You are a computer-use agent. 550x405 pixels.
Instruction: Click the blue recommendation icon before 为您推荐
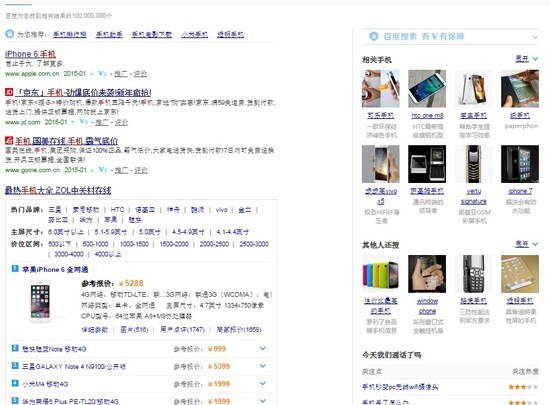coord(9,34)
